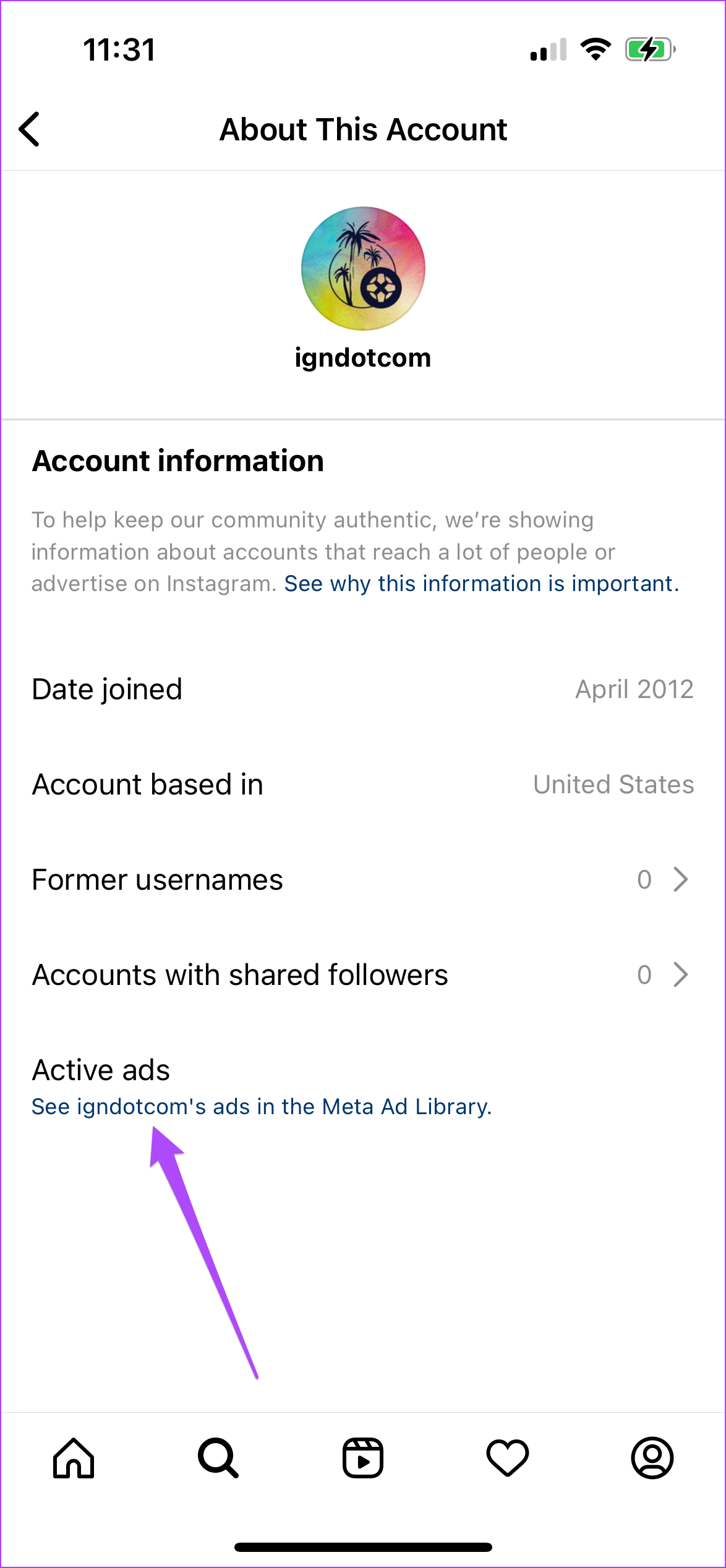Tap the Date joined row

pyautogui.click(x=363, y=689)
